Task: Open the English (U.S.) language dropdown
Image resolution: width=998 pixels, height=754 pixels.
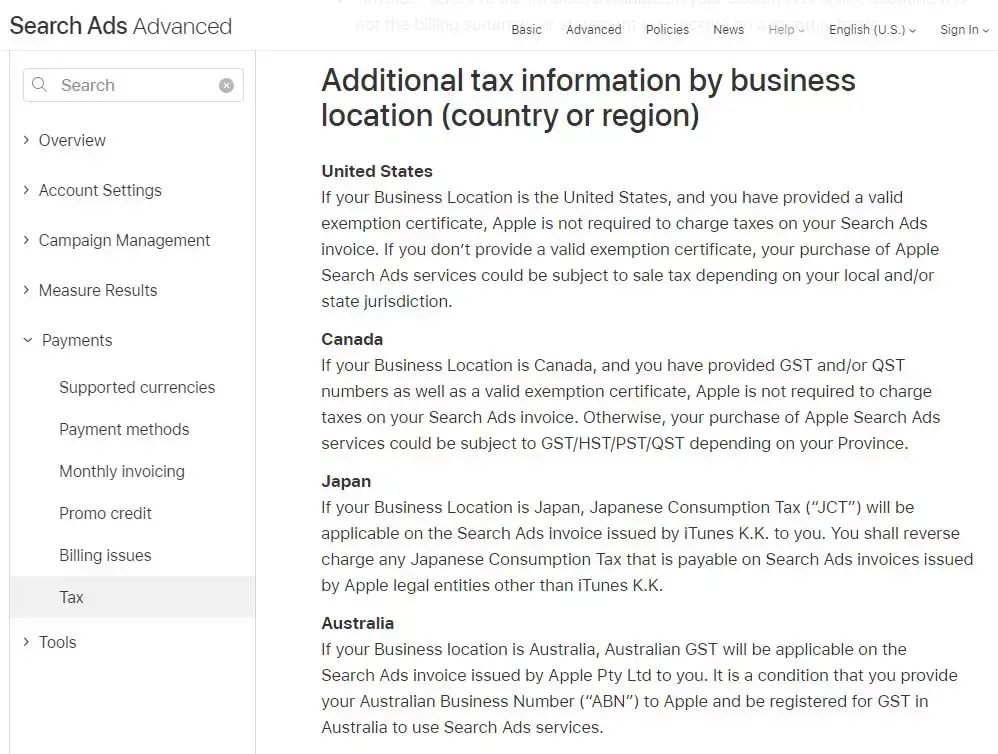Action: point(872,29)
